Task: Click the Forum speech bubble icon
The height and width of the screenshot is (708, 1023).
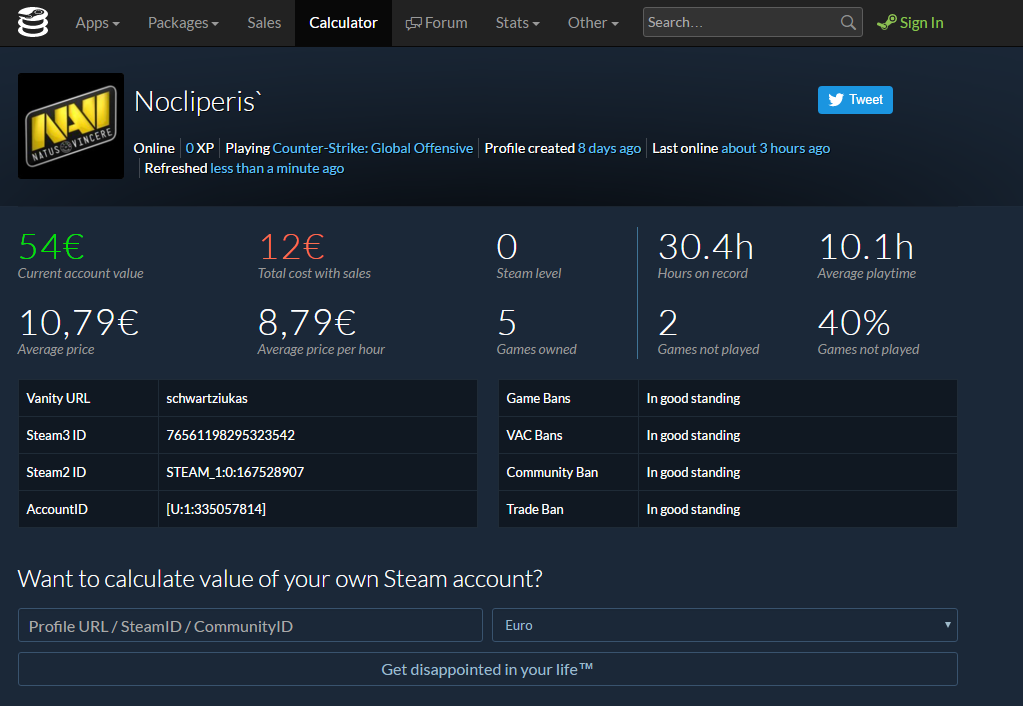Action: coord(413,24)
